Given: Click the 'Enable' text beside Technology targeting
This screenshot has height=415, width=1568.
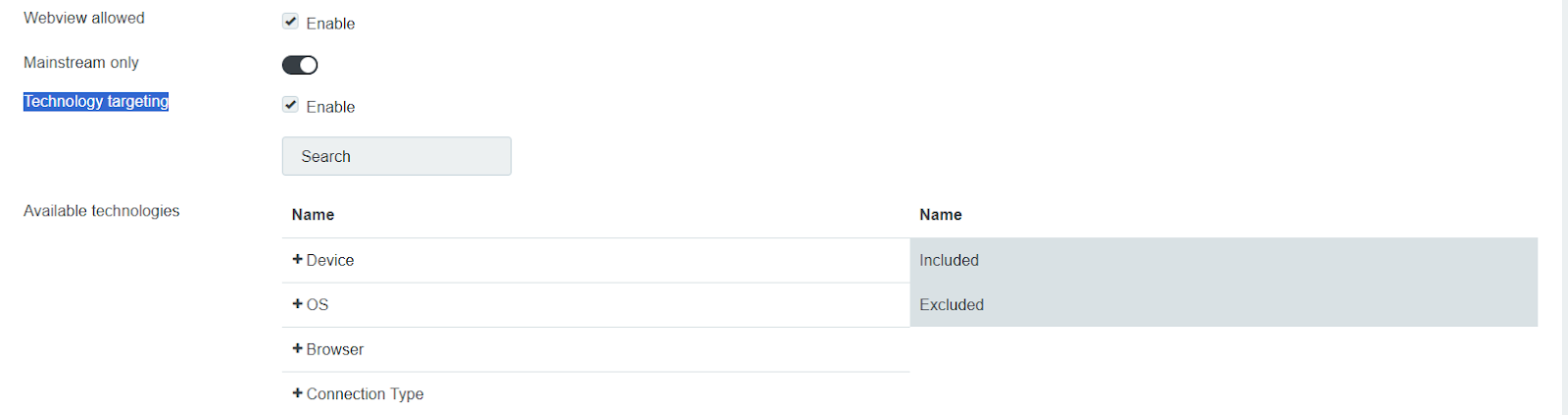Looking at the screenshot, I should click(330, 107).
